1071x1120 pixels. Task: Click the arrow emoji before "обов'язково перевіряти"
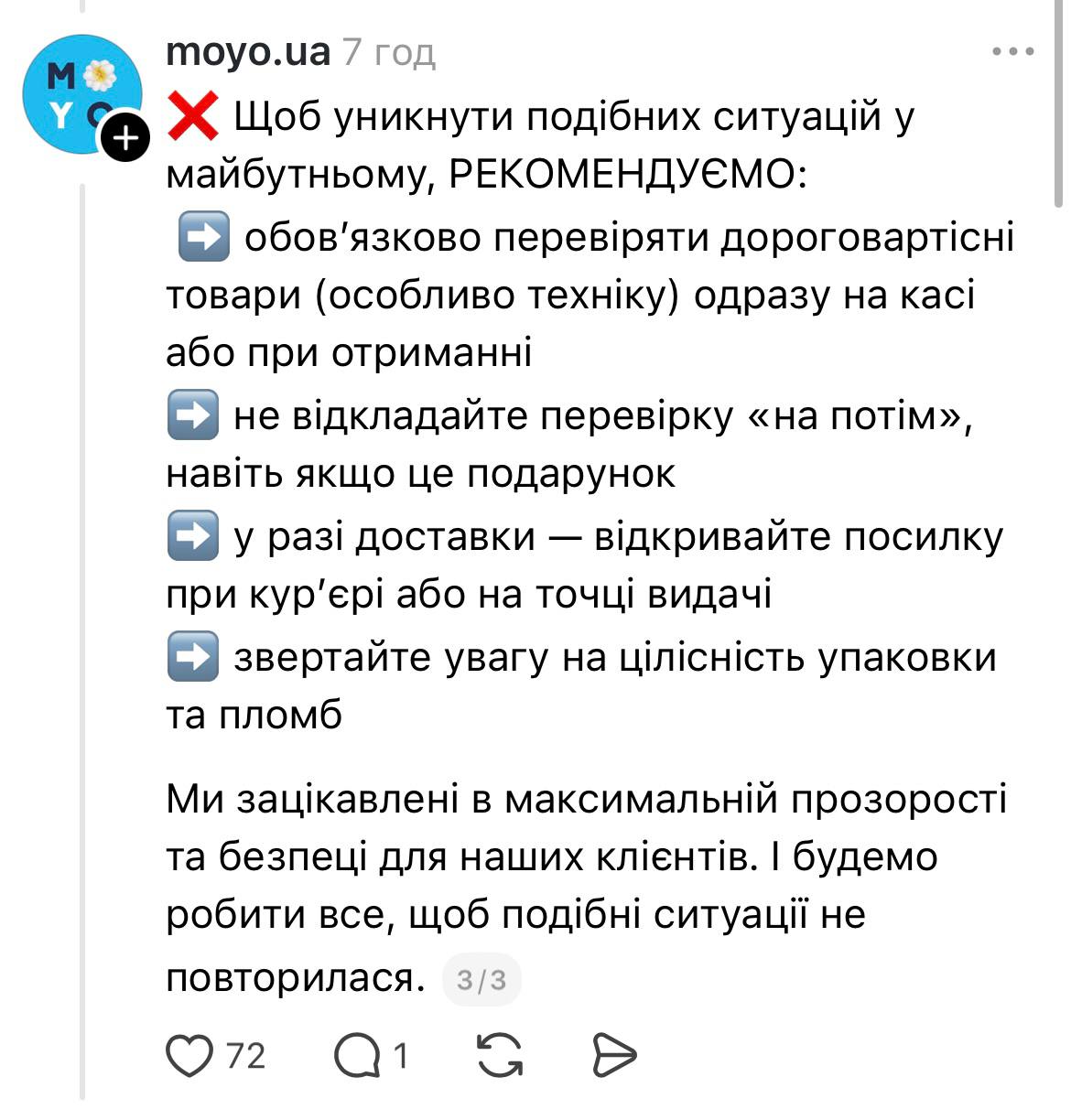[x=200, y=238]
